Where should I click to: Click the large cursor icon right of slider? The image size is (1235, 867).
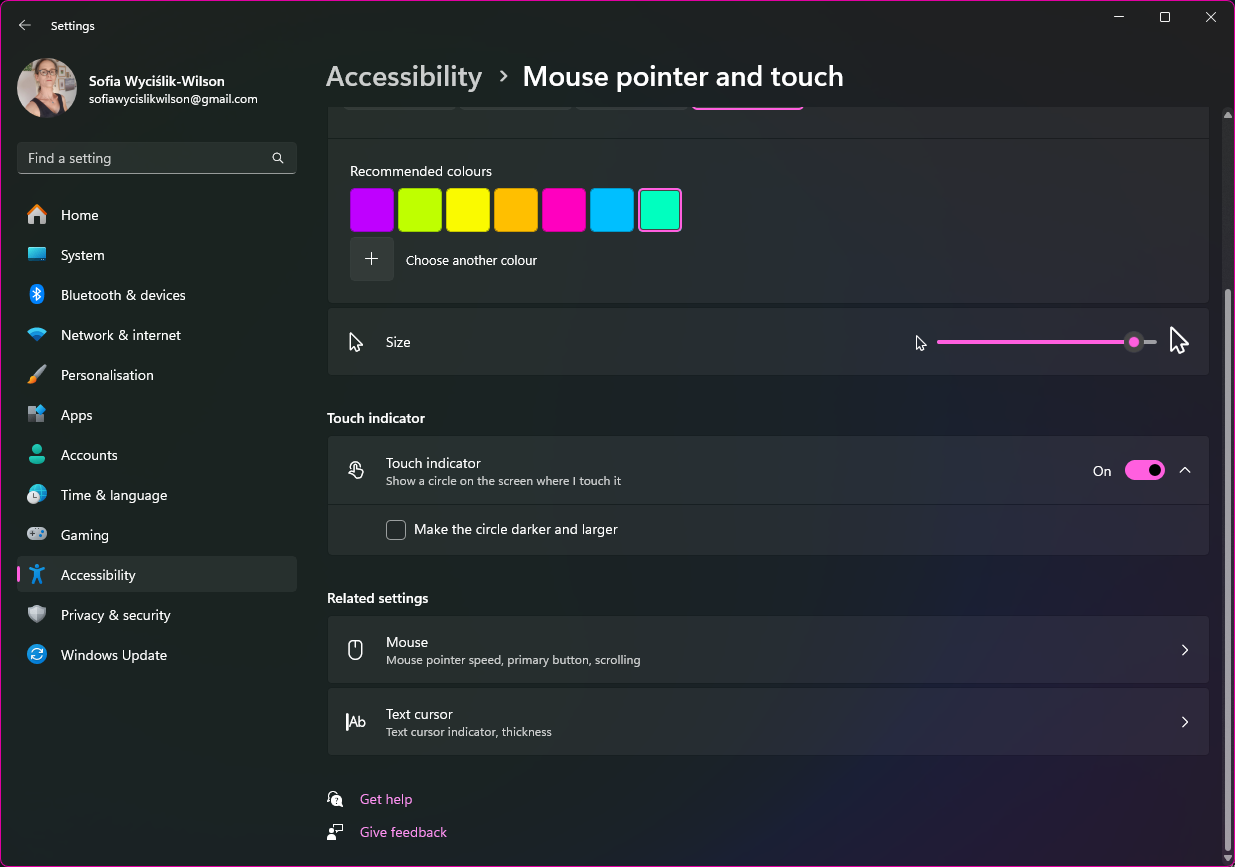point(1179,341)
